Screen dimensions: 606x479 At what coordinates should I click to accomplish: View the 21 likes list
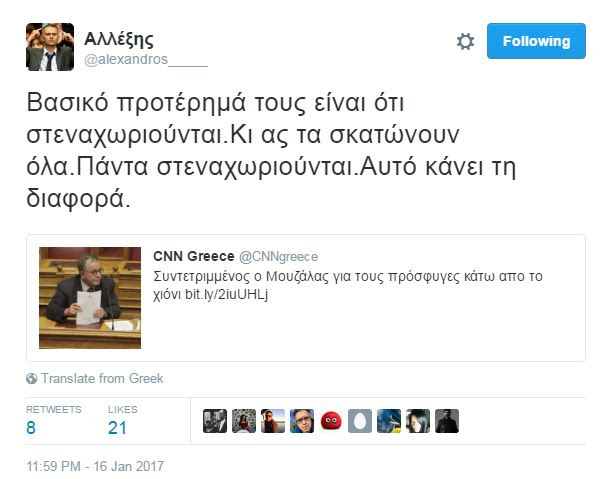(x=123, y=420)
